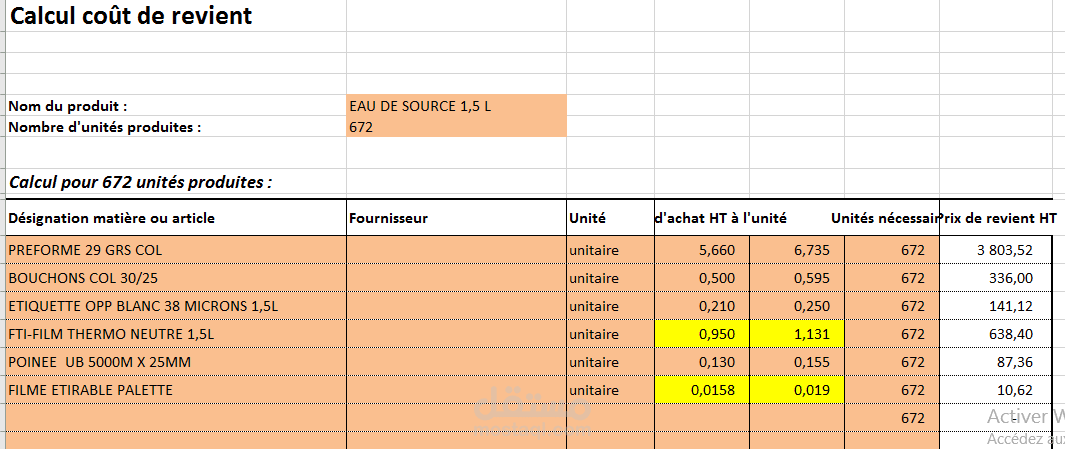
Task: Select 'unitaire' cell in PREFORME row
Action: tap(611, 250)
